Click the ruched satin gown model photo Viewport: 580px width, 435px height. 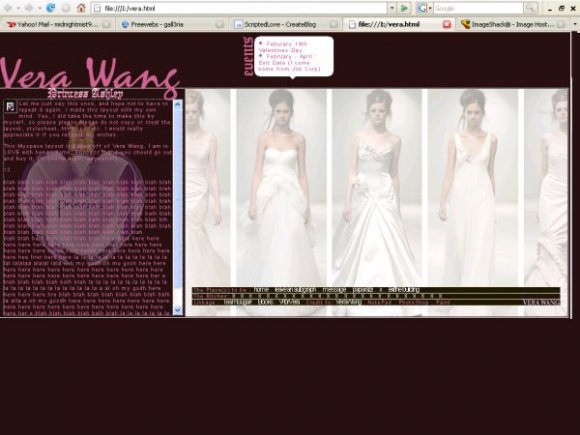[x=377, y=202]
